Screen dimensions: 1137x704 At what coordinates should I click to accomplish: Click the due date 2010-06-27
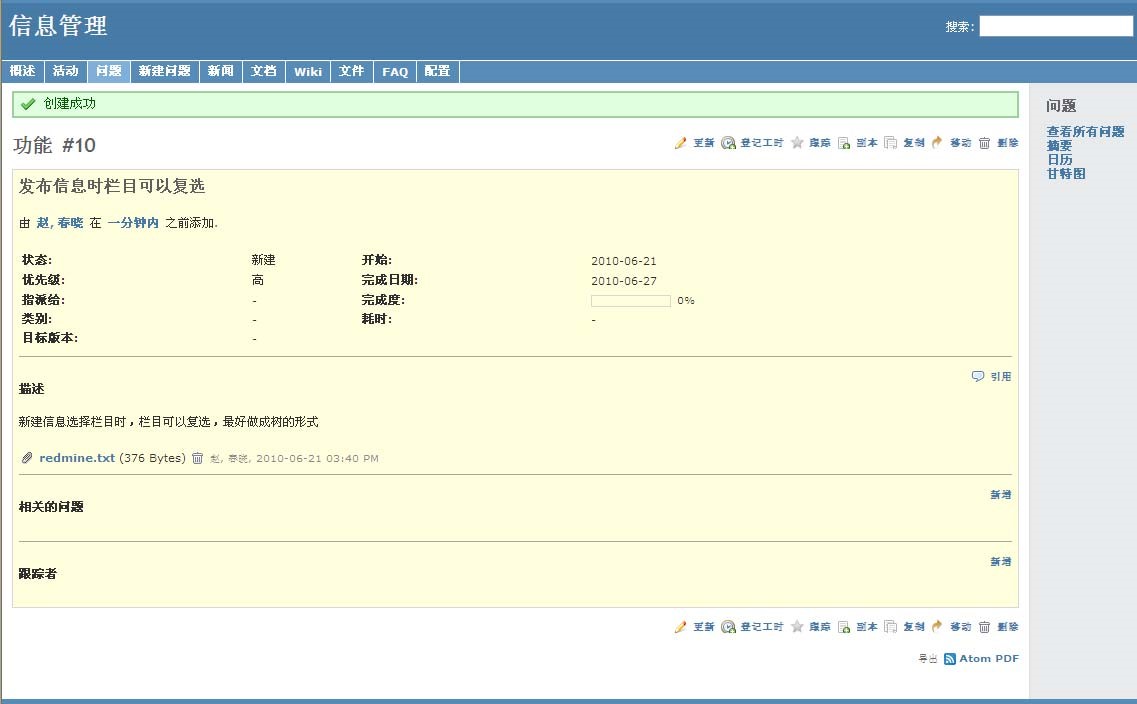(x=624, y=281)
